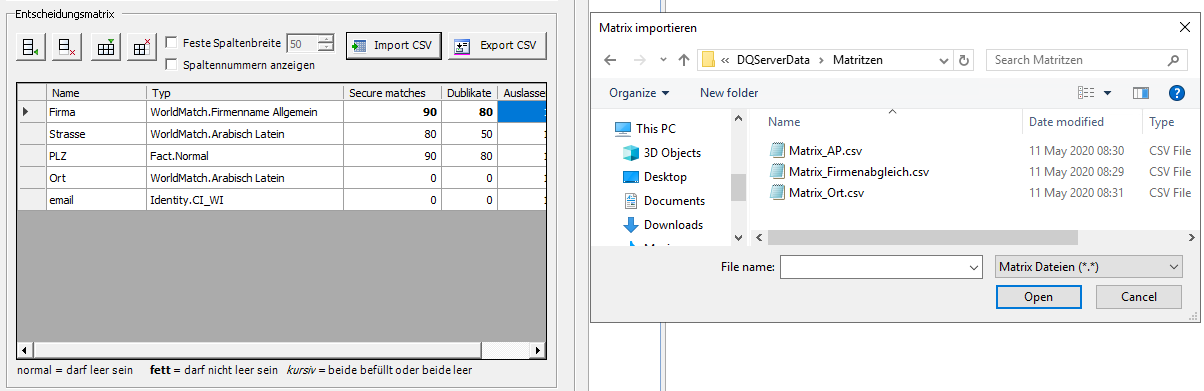1204x391 pixels.
Task: Click the forward navigation arrow in dialog
Action: [639, 60]
